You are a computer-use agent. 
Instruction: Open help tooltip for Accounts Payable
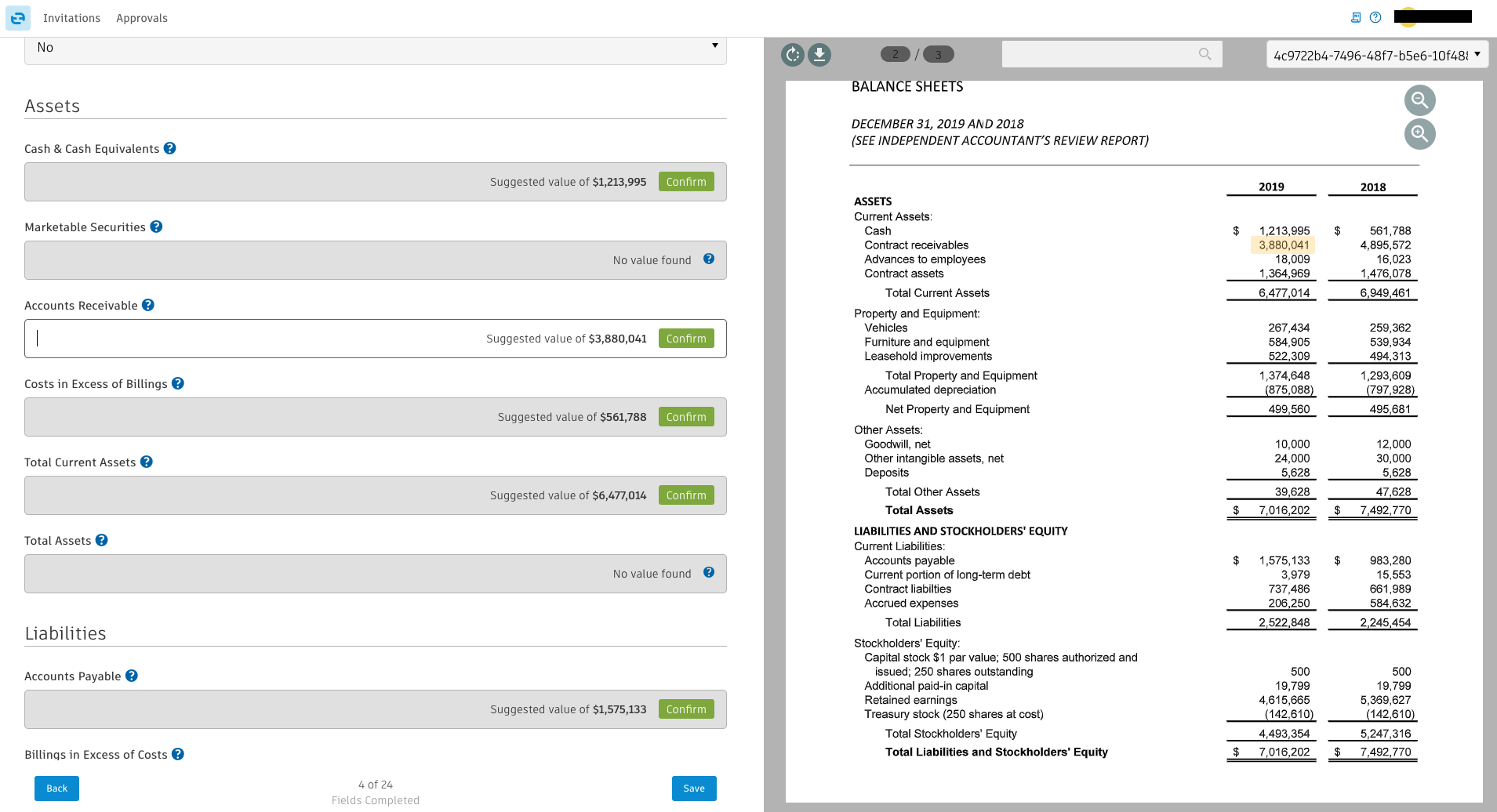tap(132, 675)
